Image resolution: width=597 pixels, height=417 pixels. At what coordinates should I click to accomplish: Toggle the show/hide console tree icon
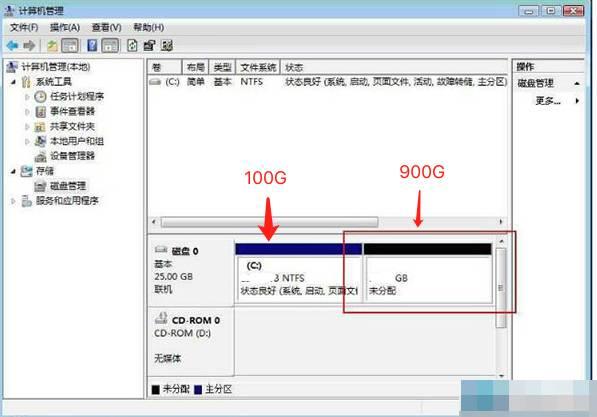[x=70, y=46]
